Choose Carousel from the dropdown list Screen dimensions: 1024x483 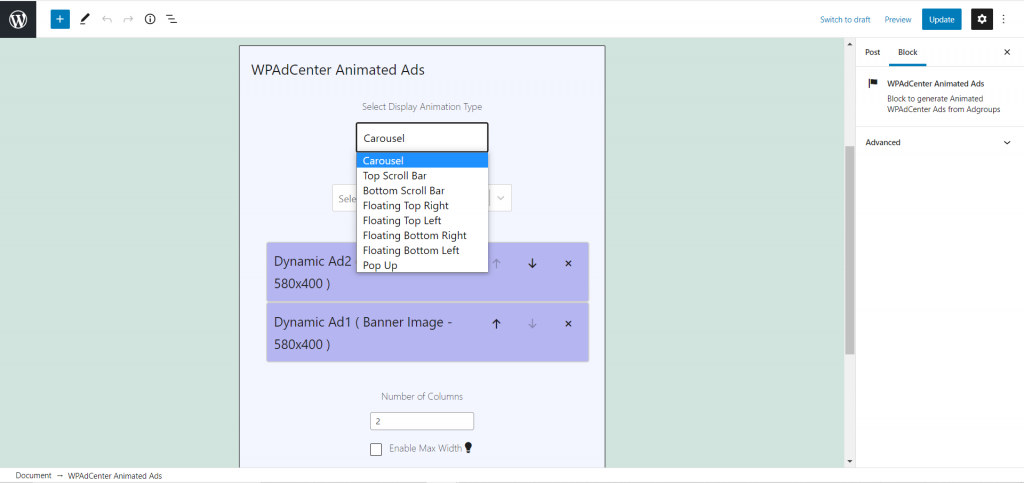422,161
